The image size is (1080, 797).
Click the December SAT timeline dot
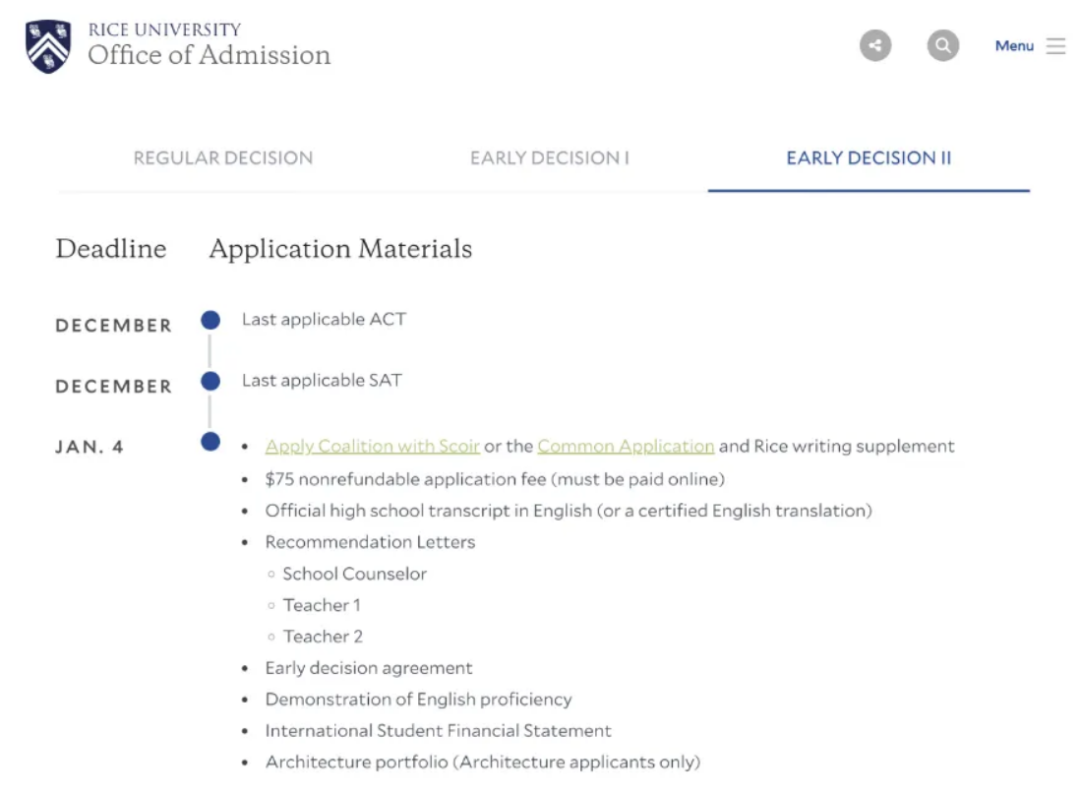tap(210, 381)
